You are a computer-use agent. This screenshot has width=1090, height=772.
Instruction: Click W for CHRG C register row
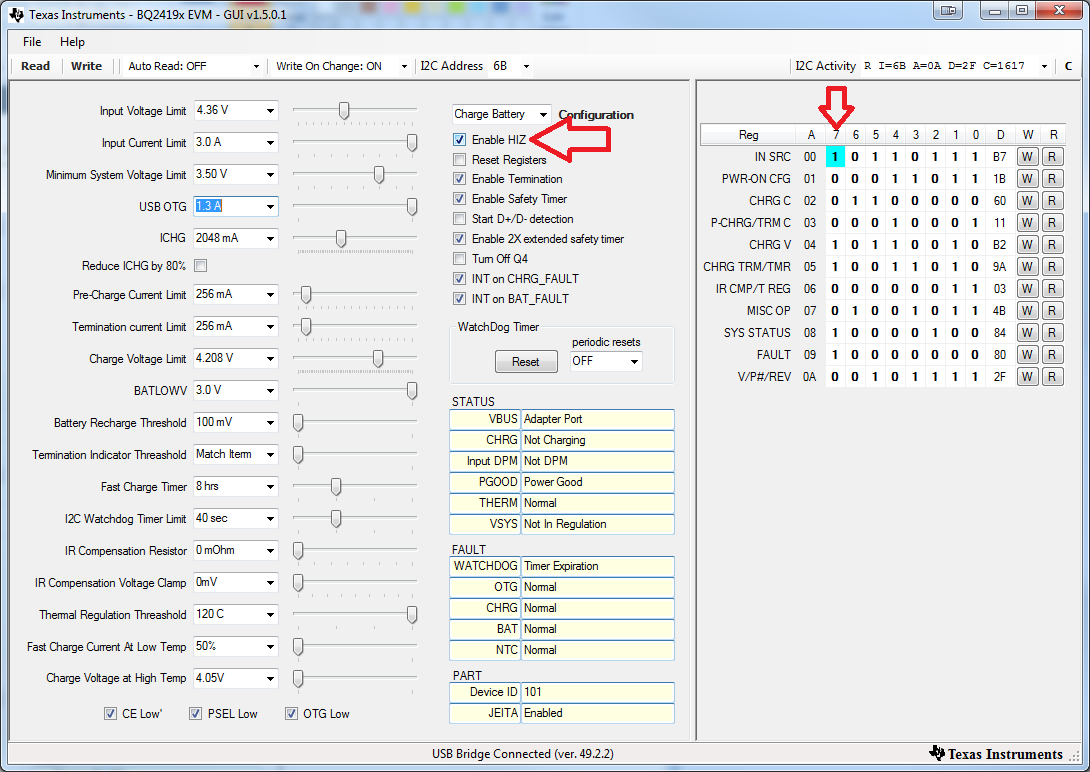(x=1027, y=201)
